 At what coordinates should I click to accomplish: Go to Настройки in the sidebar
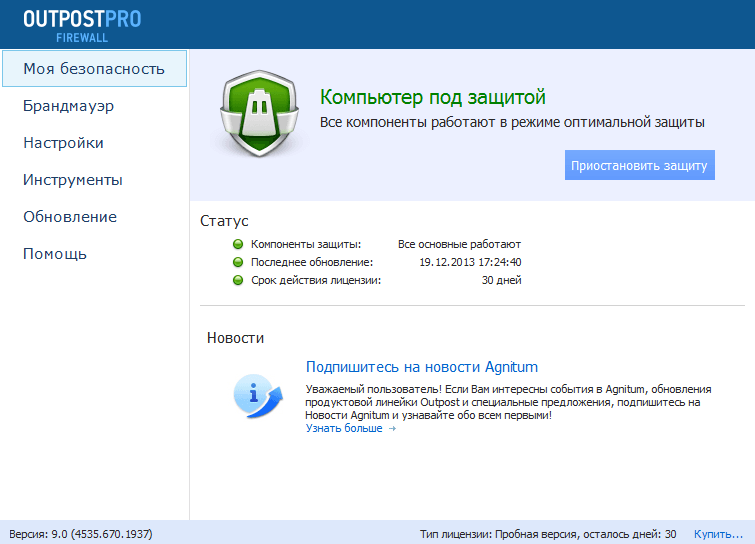coord(63,143)
